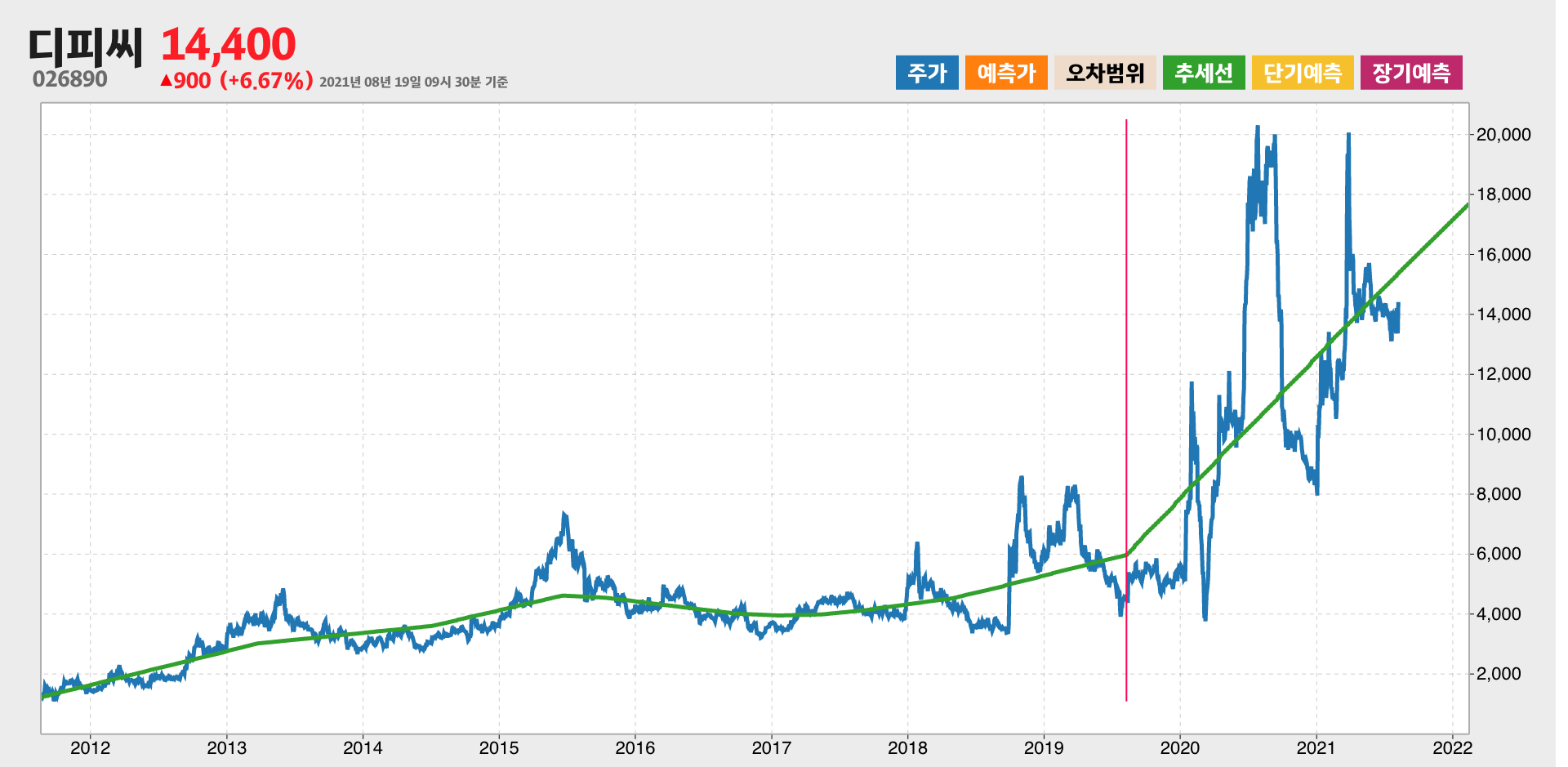
Task: Click the 6,000 y-axis label
Action: click(x=1499, y=554)
